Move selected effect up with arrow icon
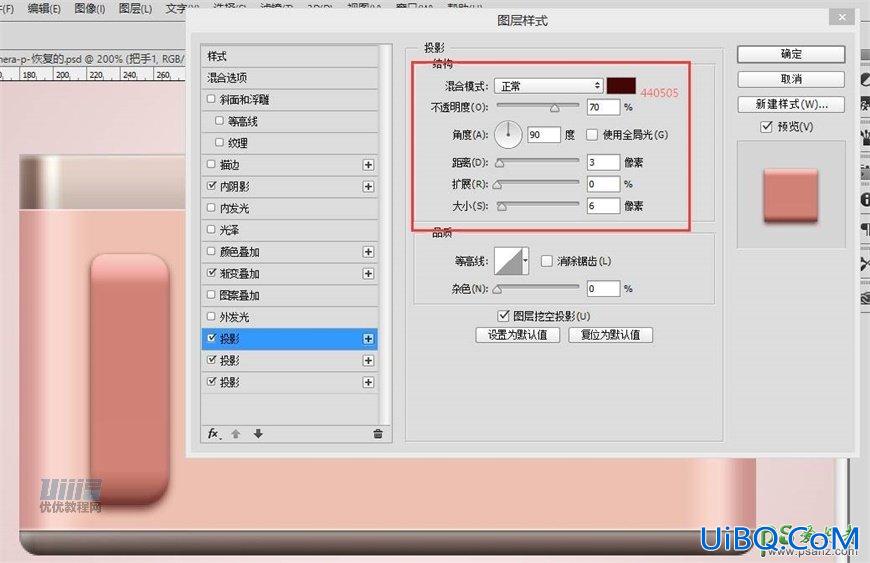The width and height of the screenshot is (870, 563). 236,434
